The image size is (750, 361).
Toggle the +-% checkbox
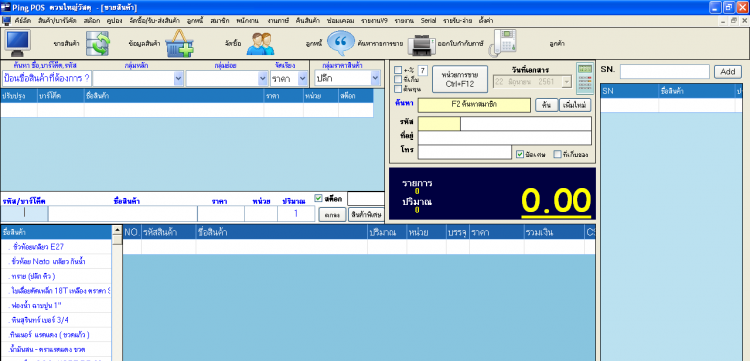[398, 70]
